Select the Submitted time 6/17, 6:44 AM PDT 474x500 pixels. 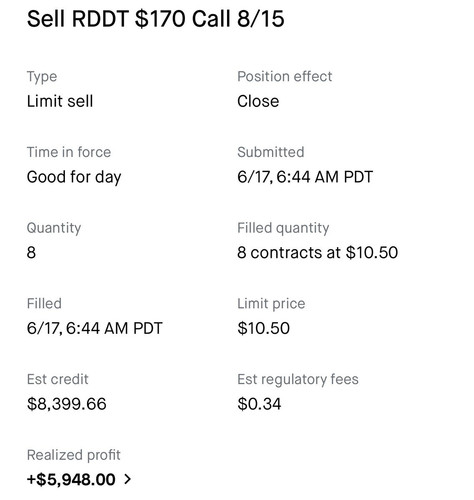[x=305, y=177]
